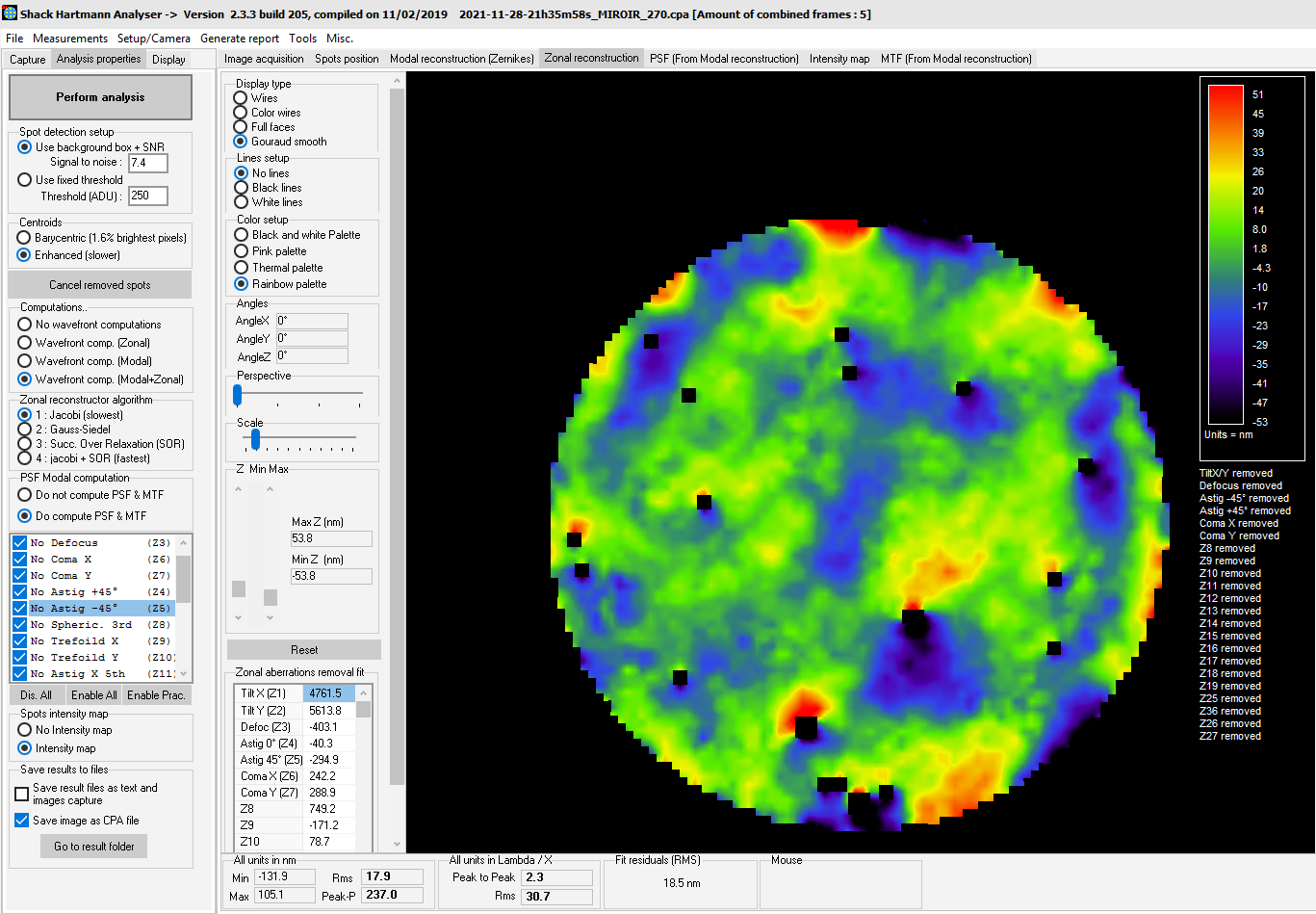Image resolution: width=1316 pixels, height=914 pixels.
Task: Click the Max Z (nm) field
Action: click(x=331, y=539)
